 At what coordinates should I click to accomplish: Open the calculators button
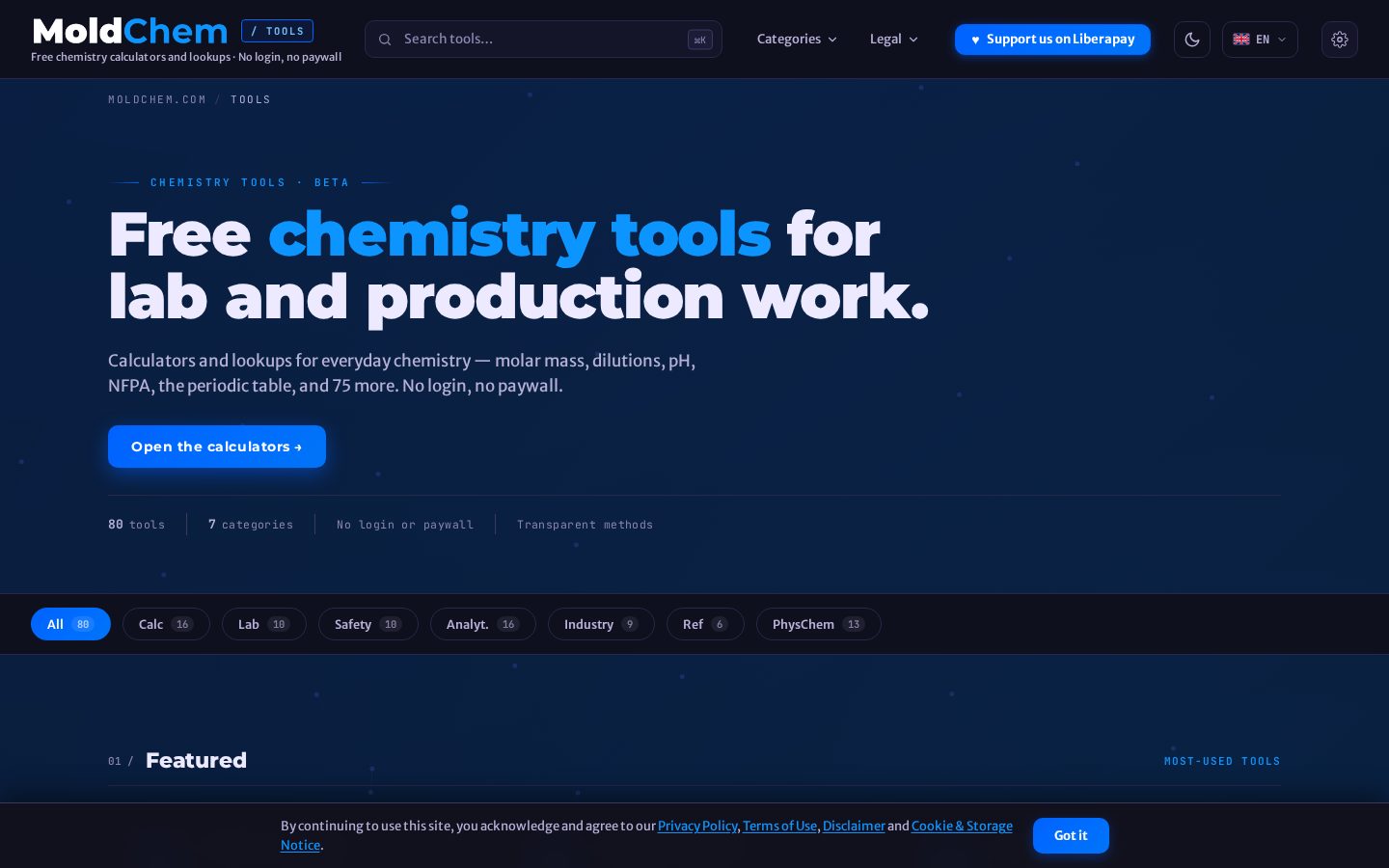tap(217, 447)
